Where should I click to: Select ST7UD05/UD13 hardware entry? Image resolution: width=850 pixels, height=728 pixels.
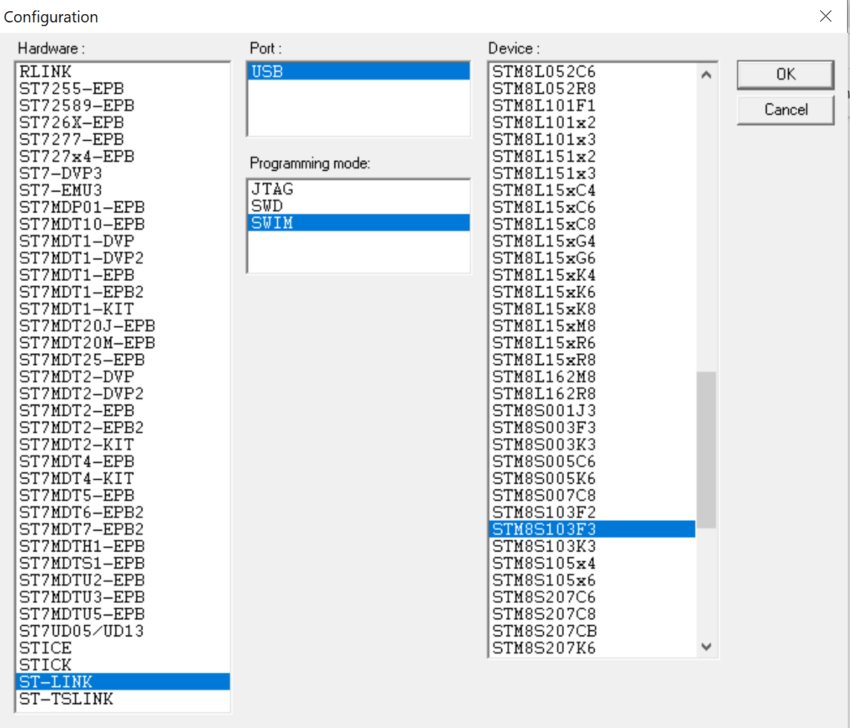(60, 630)
